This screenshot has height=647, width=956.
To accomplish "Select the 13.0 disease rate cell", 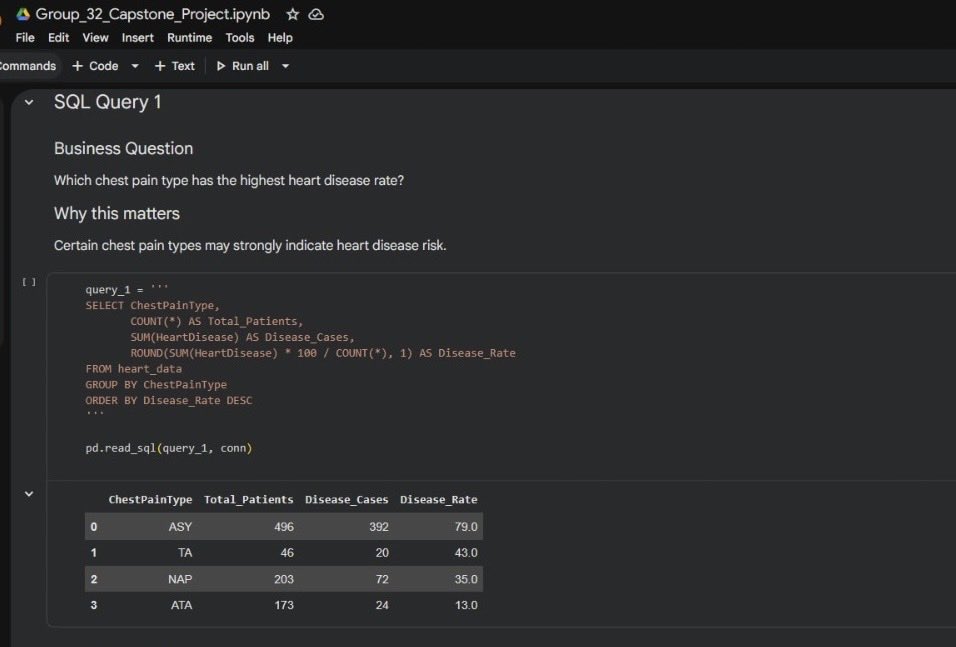I will tap(466, 605).
